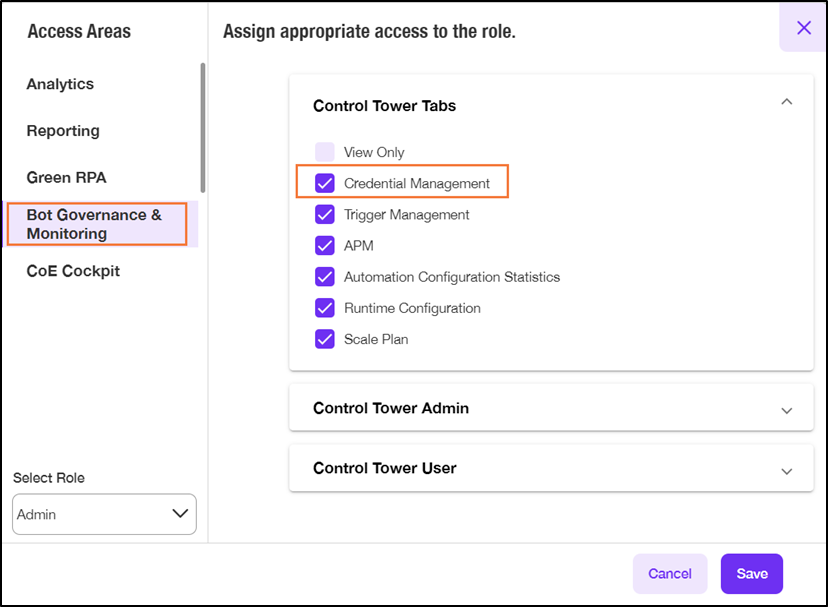Select the Reporting access area
The image size is (828, 607).
(x=63, y=130)
